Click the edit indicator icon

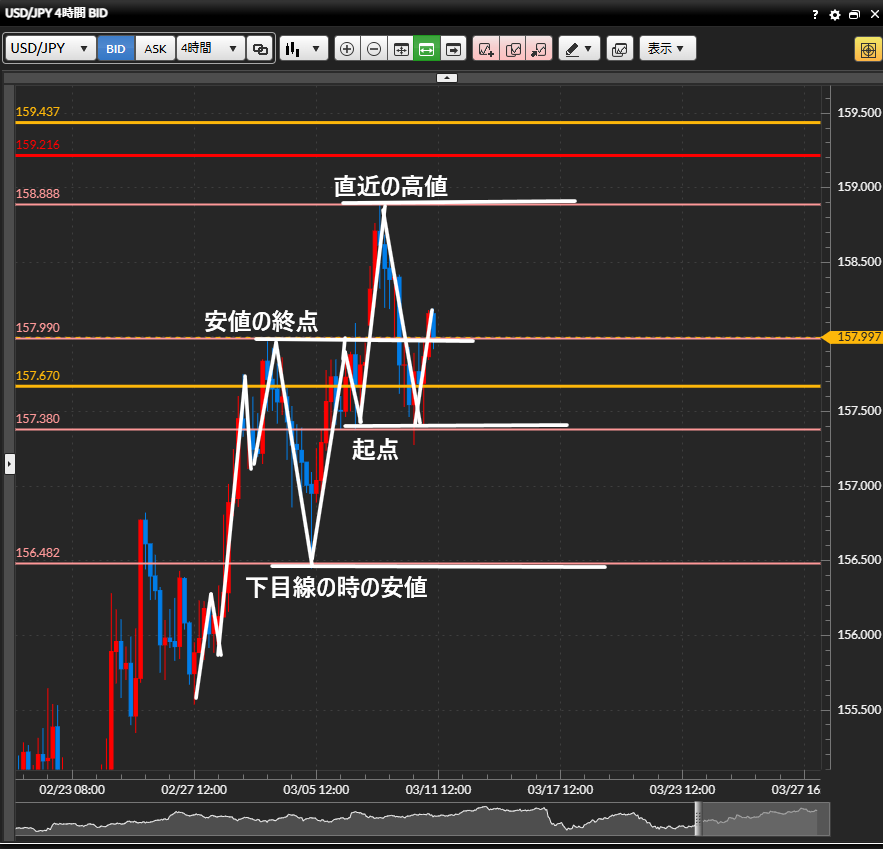coord(513,48)
